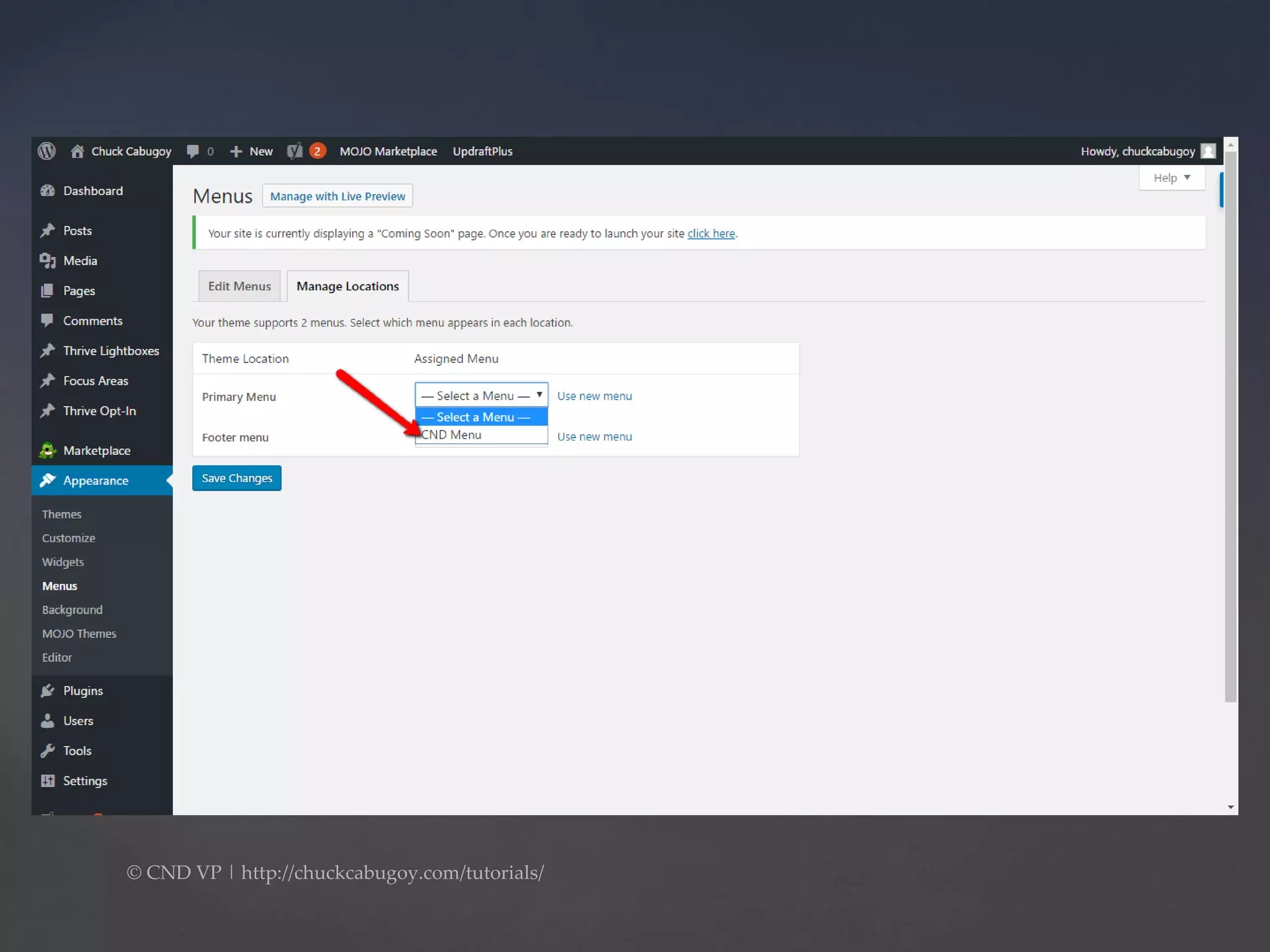
Task: Click the WordPress logo icon
Action: point(47,151)
